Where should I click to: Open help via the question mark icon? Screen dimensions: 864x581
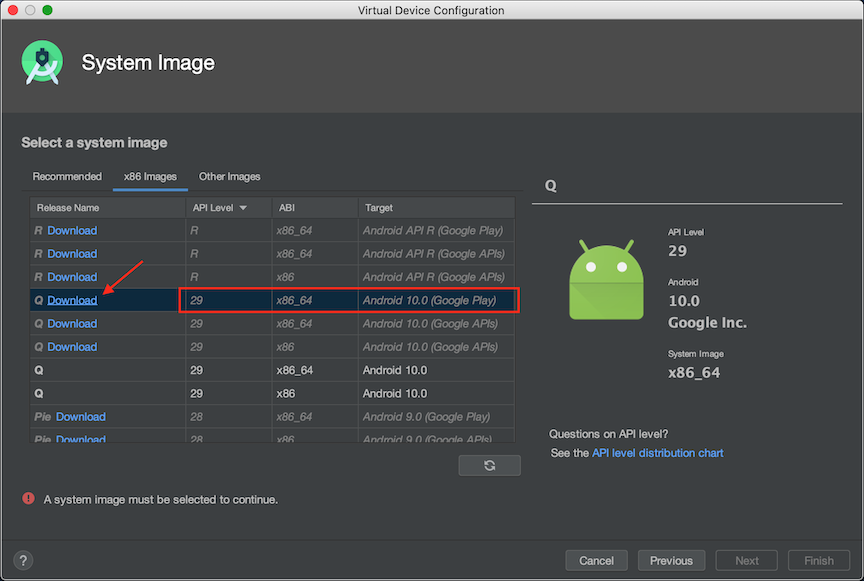click(22, 560)
